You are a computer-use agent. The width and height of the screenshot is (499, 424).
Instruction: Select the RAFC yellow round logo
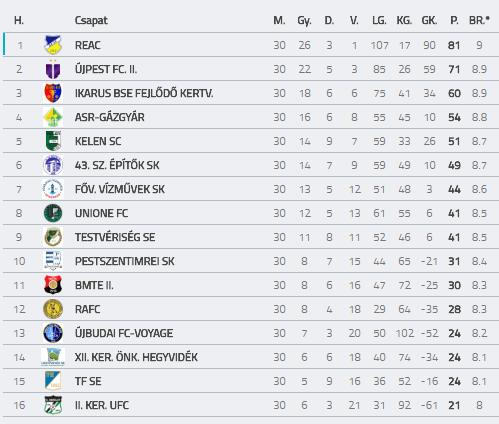[x=53, y=309]
